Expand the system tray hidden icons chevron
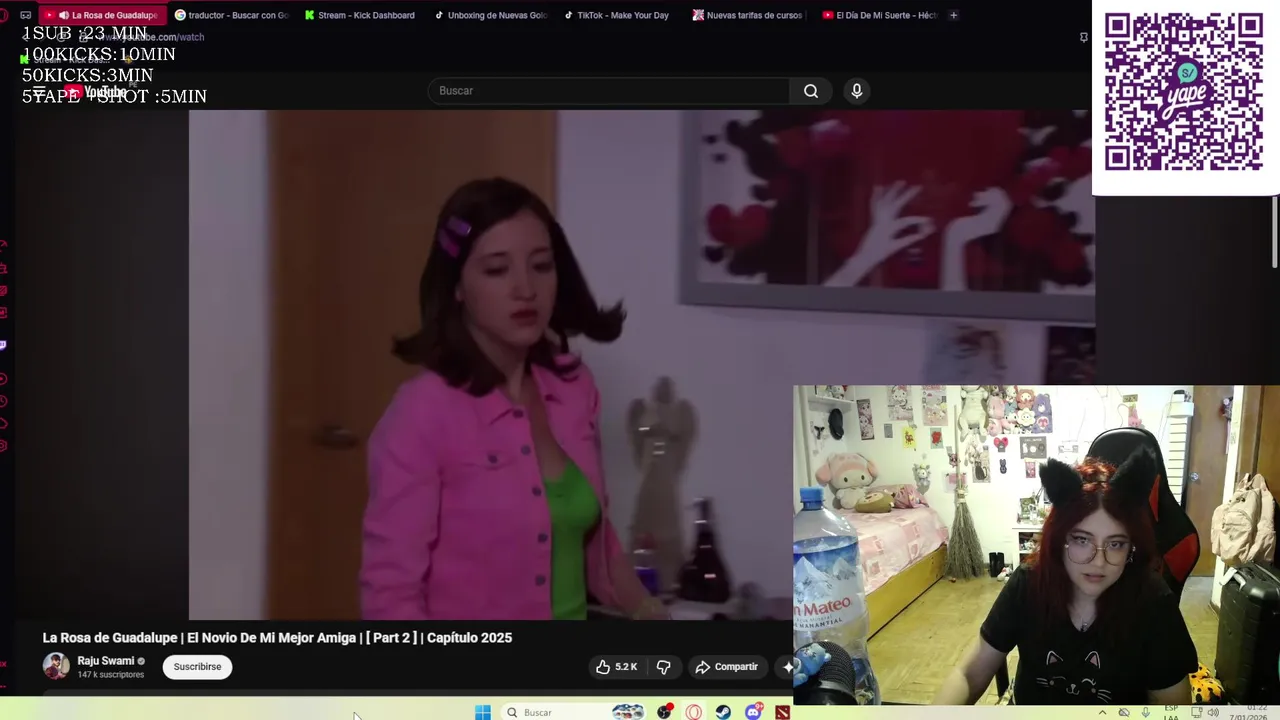Viewport: 1280px width, 720px height. (x=1104, y=712)
